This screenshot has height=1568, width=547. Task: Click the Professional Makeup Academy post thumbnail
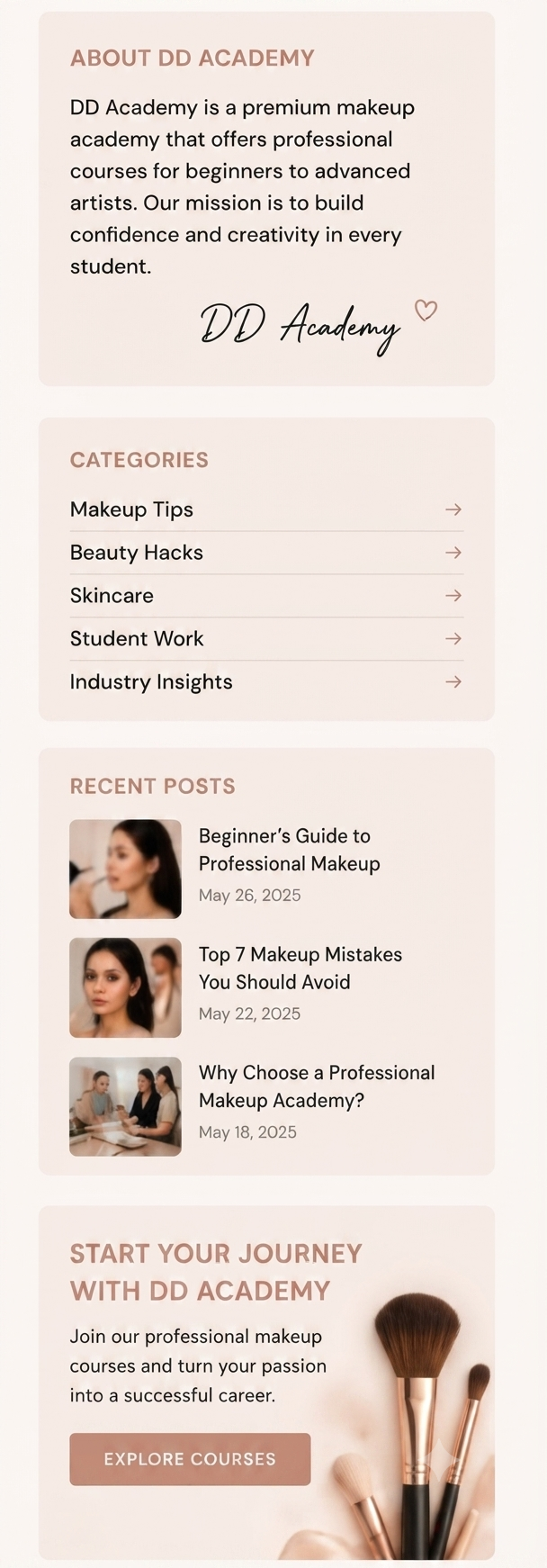(125, 1106)
